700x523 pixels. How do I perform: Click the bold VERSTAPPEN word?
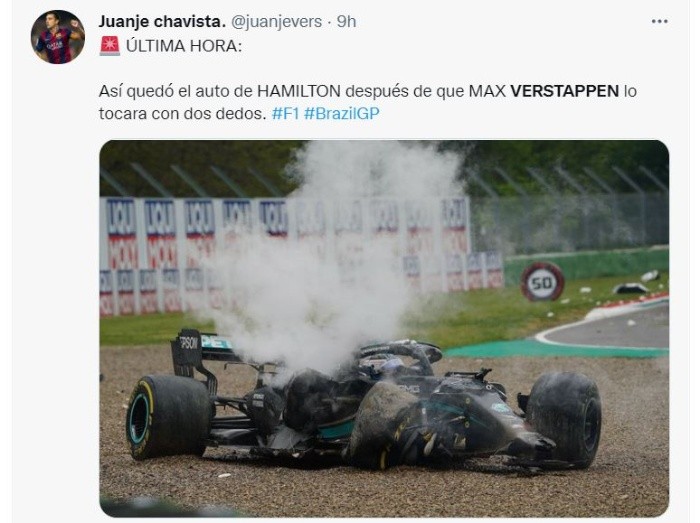(564, 91)
